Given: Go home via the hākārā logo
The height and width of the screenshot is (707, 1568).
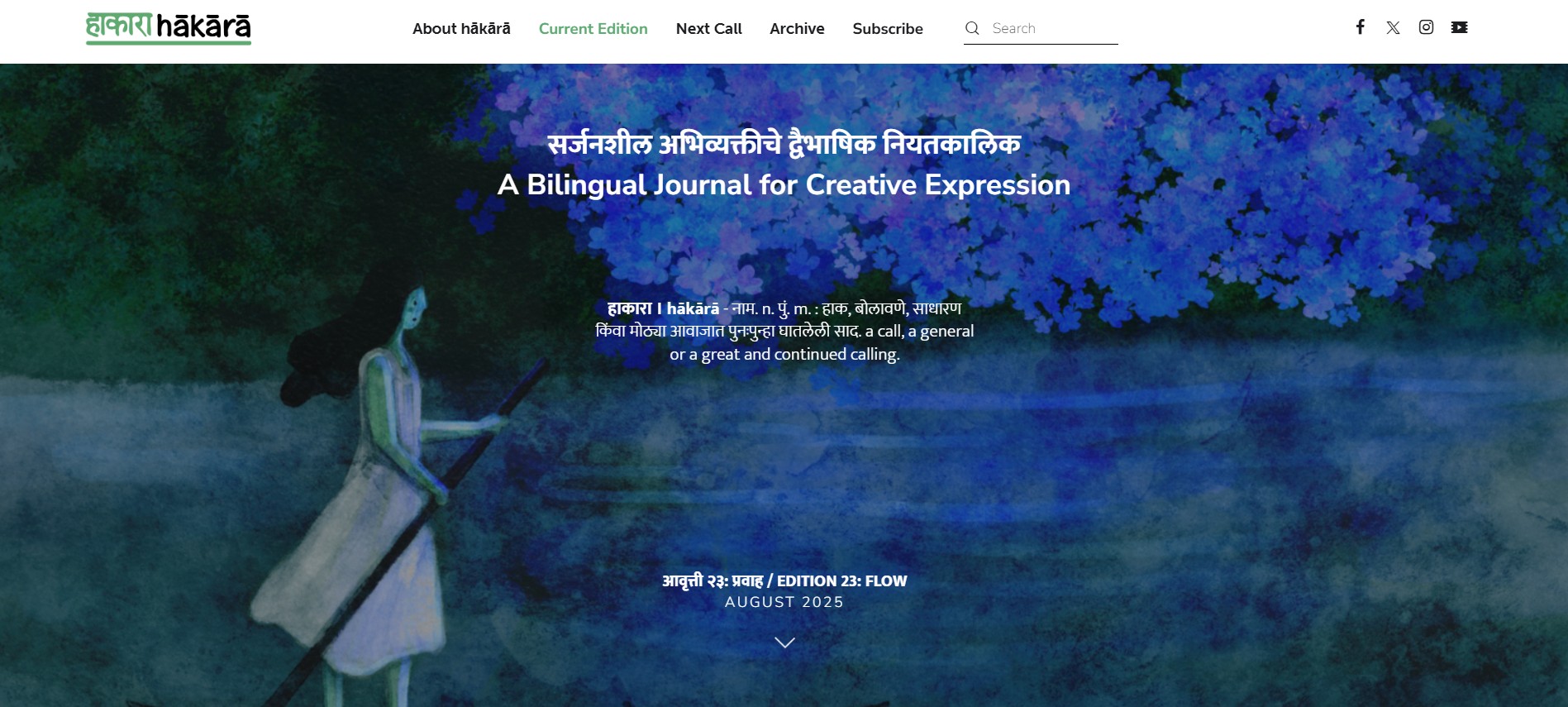Looking at the screenshot, I should (169, 28).
